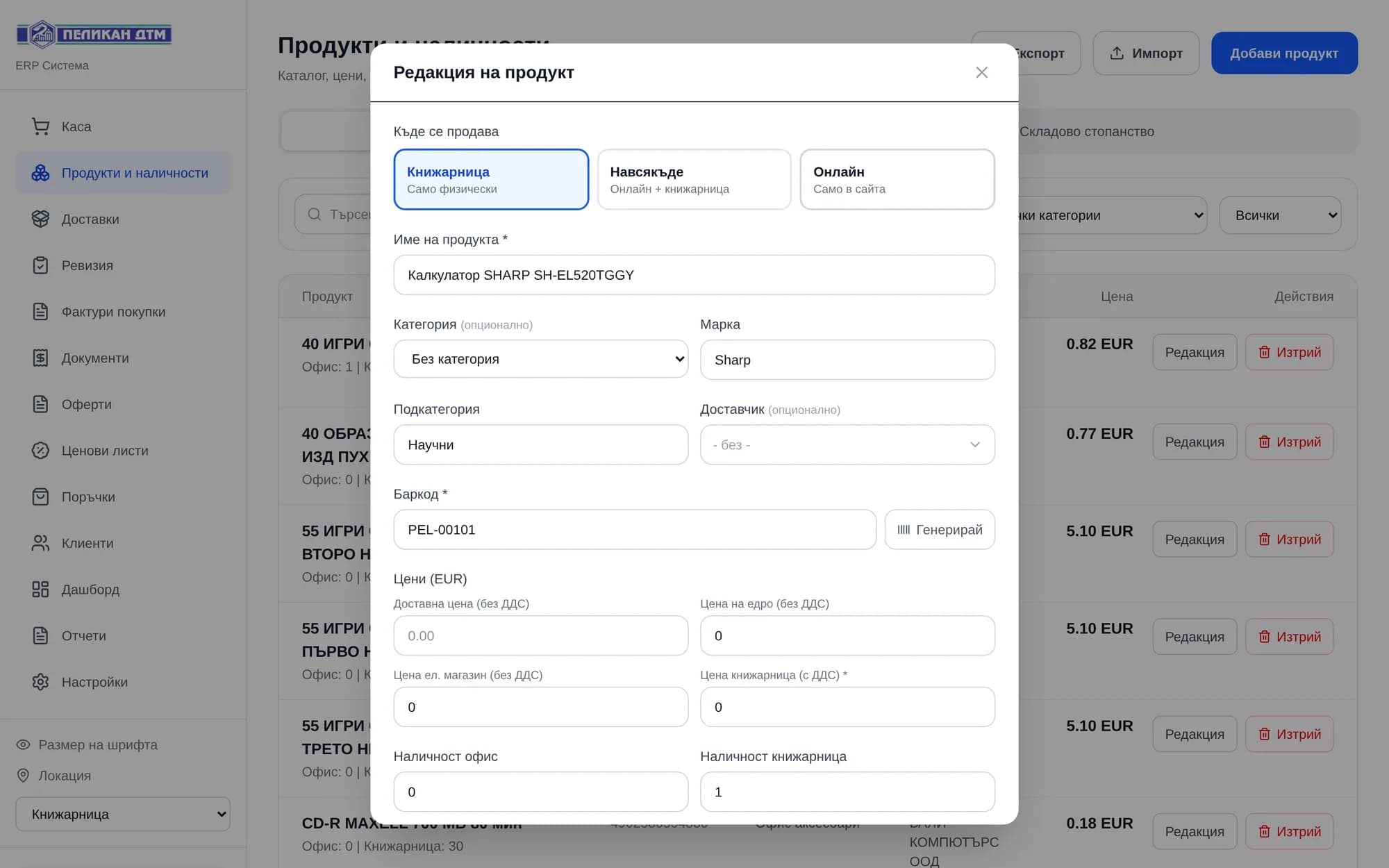Image resolution: width=1389 pixels, height=868 pixels.
Task: Click the Генерирай barcode button
Action: 940,530
